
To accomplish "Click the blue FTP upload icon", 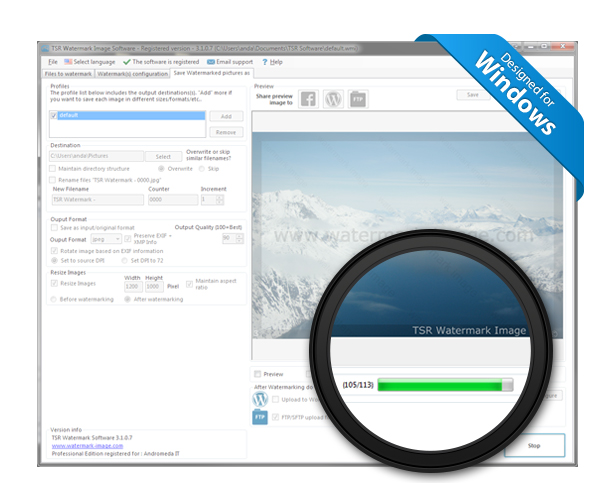I will click(260, 417).
